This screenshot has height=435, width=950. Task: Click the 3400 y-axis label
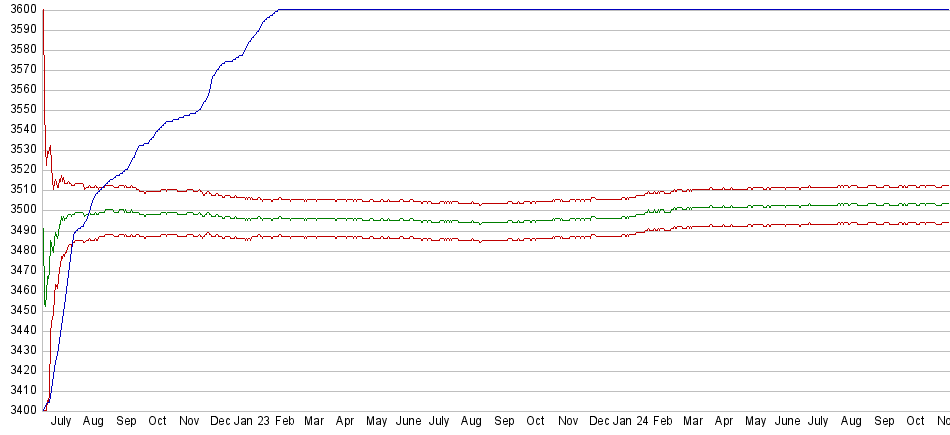[x=19, y=409]
